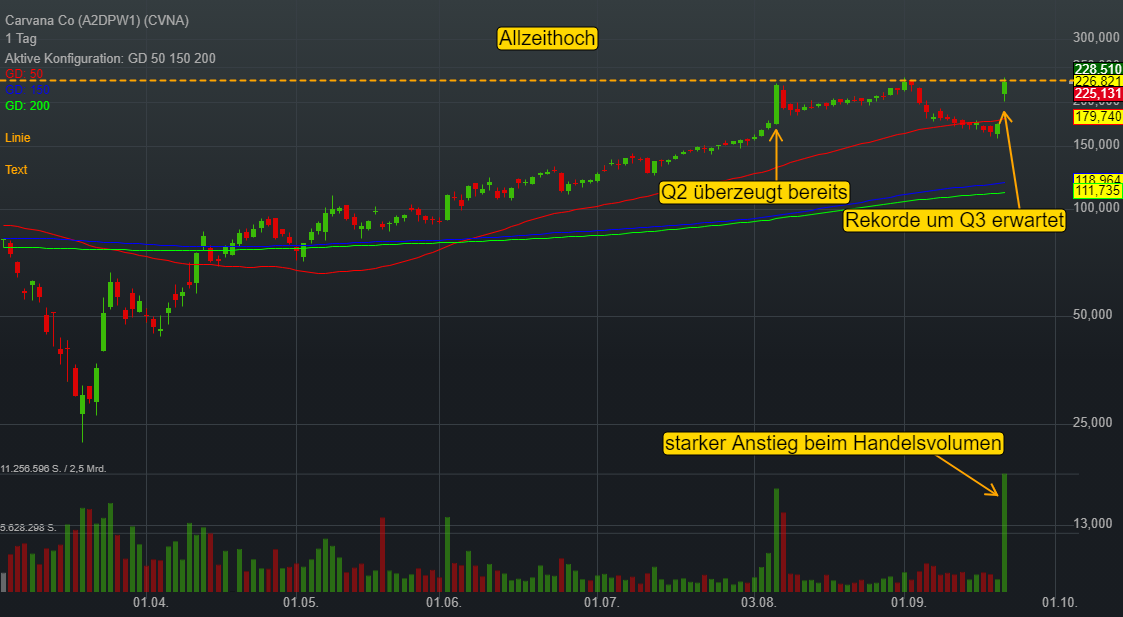1123x617 pixels.
Task: Click the 'Linie' legend label
Action: coord(18,138)
